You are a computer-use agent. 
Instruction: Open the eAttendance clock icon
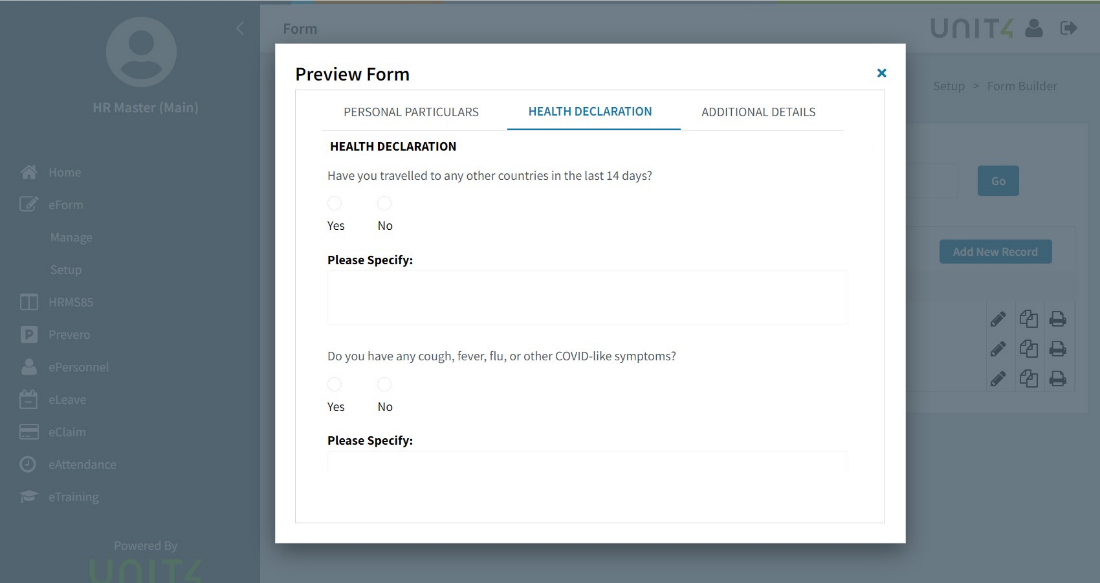[x=28, y=464]
